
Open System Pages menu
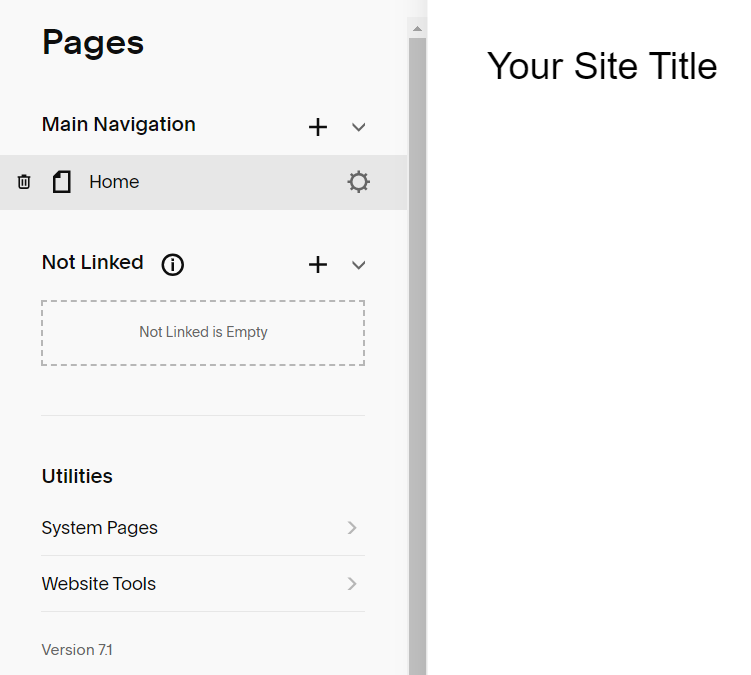(203, 528)
